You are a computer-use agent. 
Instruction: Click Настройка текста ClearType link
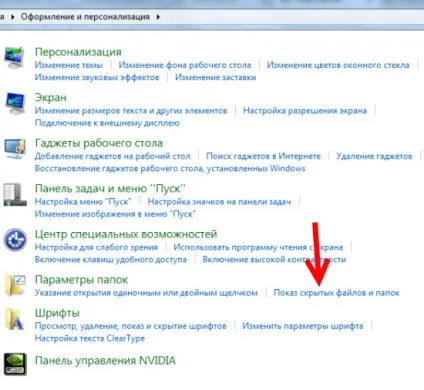click(x=90, y=338)
